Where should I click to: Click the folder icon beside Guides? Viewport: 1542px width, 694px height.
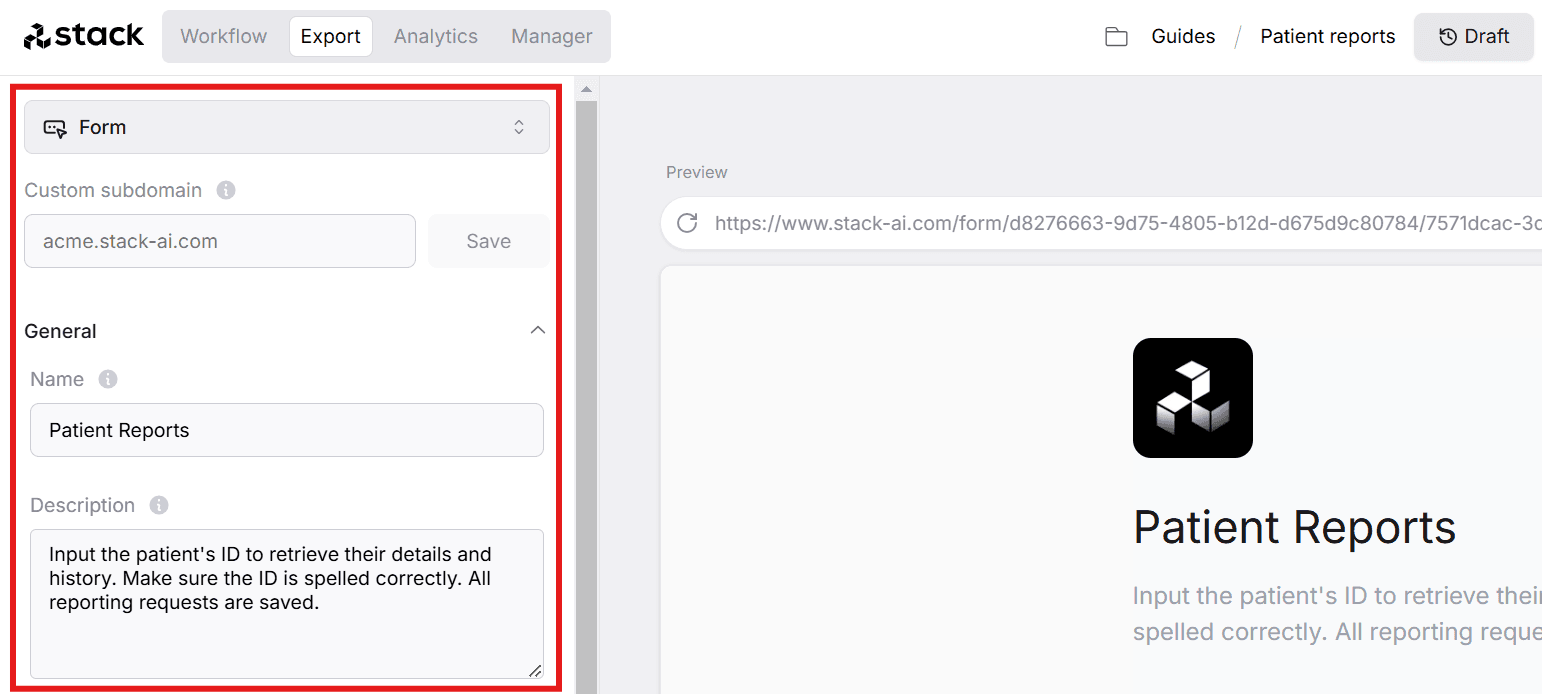[x=1116, y=37]
